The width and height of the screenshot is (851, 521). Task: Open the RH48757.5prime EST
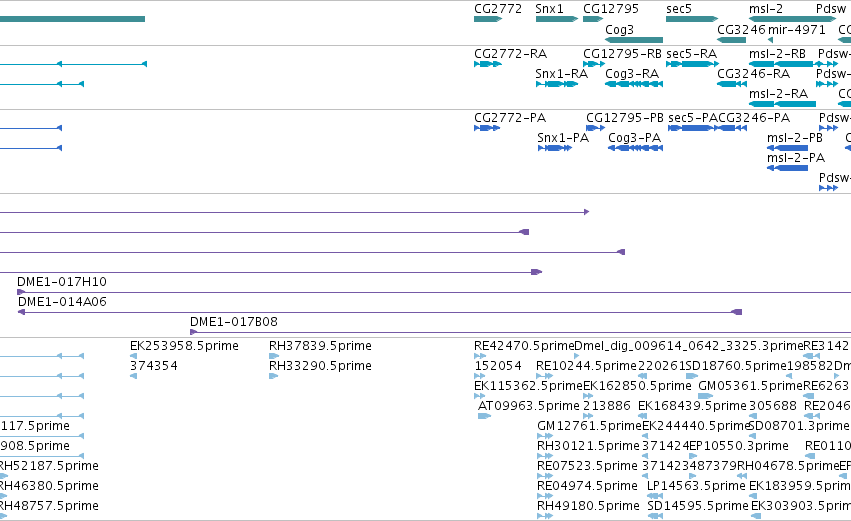[3, 517]
